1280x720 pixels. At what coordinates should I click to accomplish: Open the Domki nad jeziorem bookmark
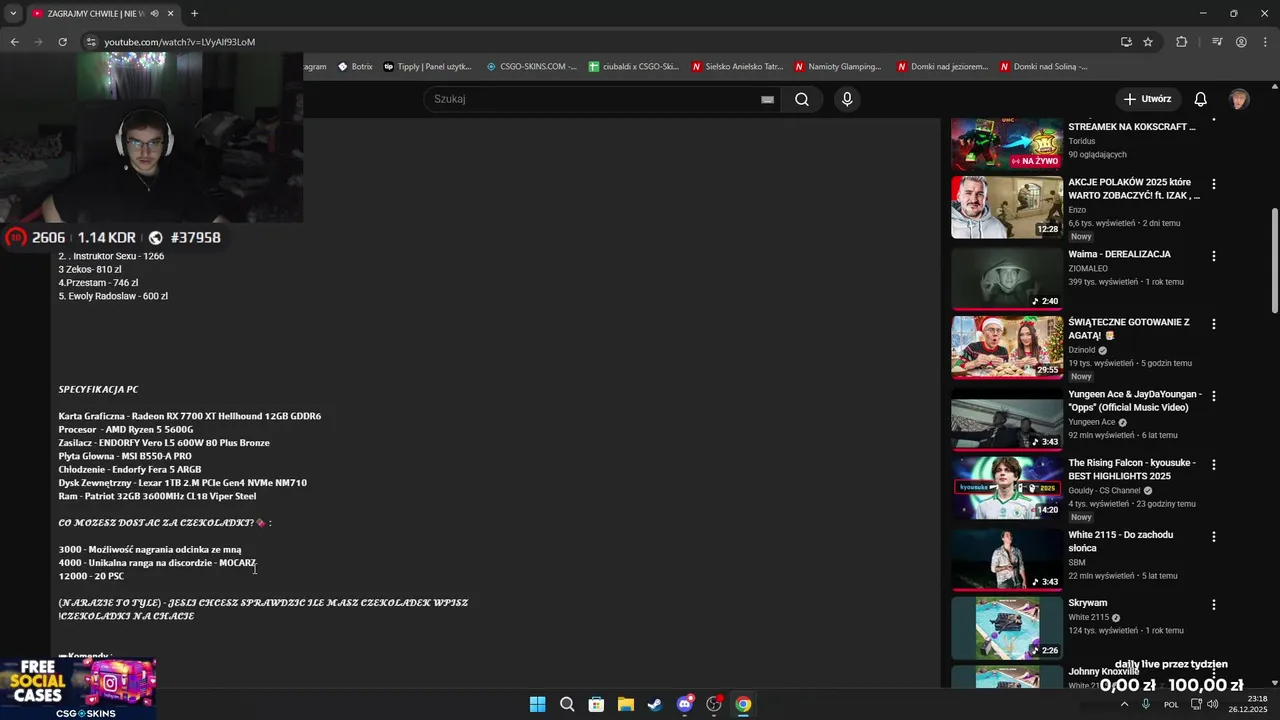point(943,67)
